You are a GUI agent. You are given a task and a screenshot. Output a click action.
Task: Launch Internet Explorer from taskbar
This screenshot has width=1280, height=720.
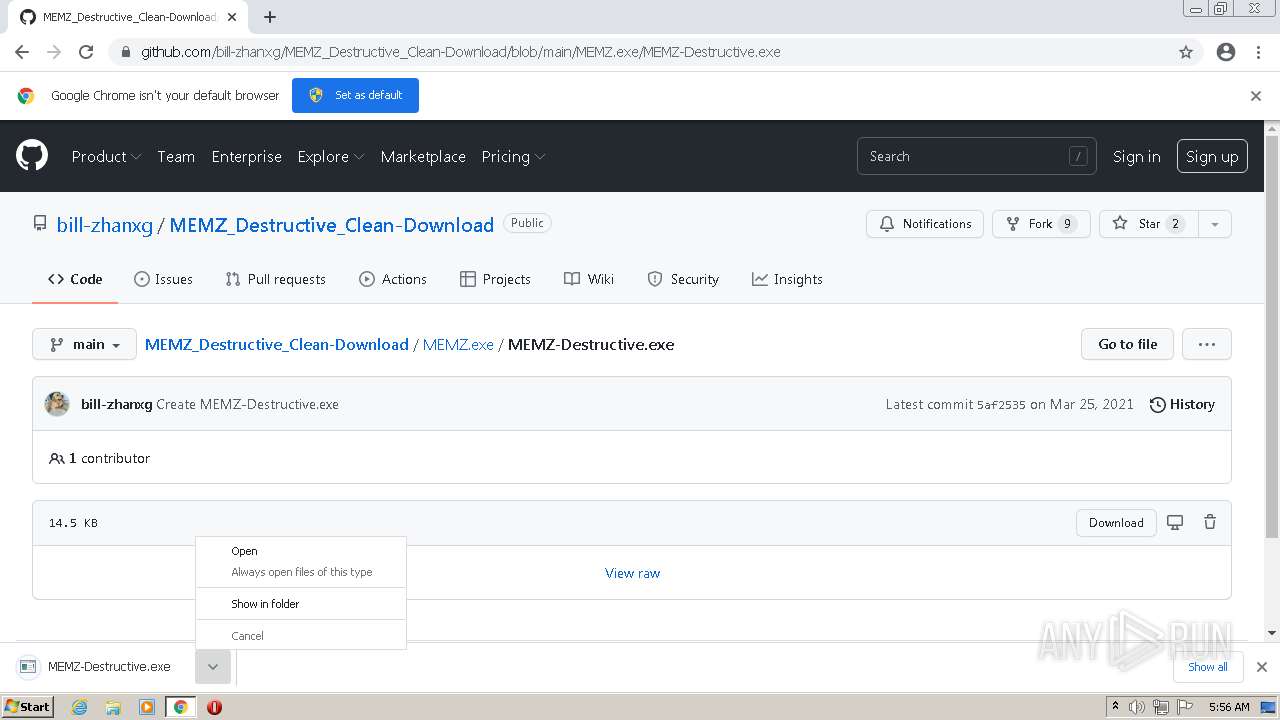(x=80, y=707)
